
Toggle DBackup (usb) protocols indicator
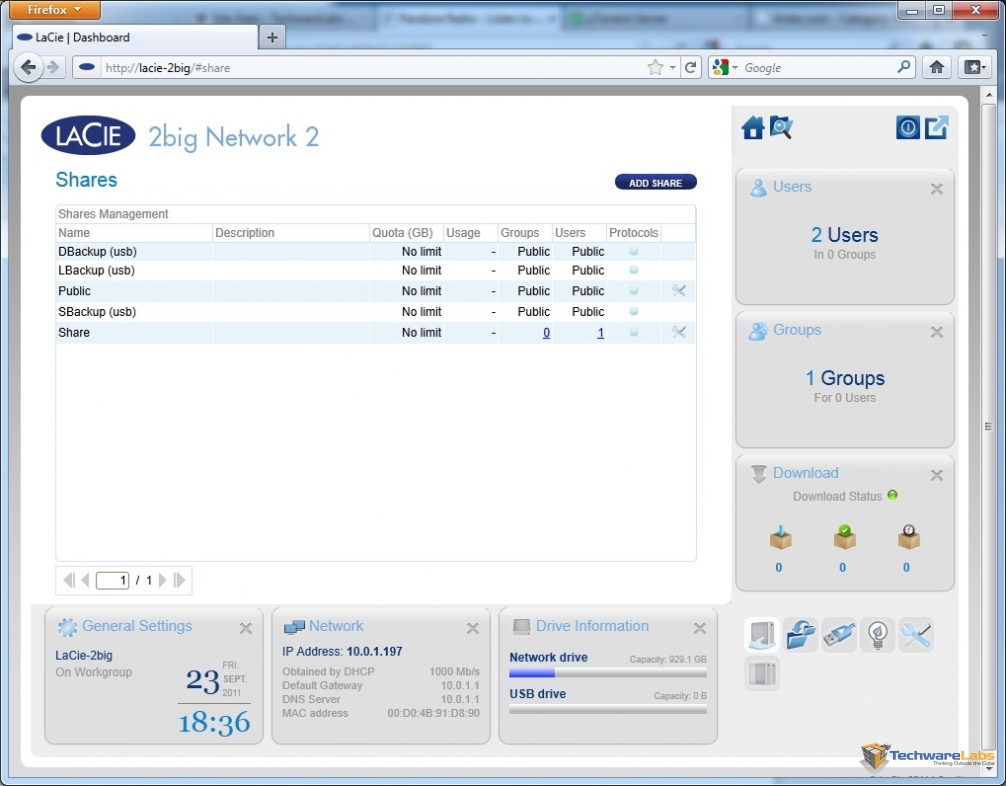(634, 252)
